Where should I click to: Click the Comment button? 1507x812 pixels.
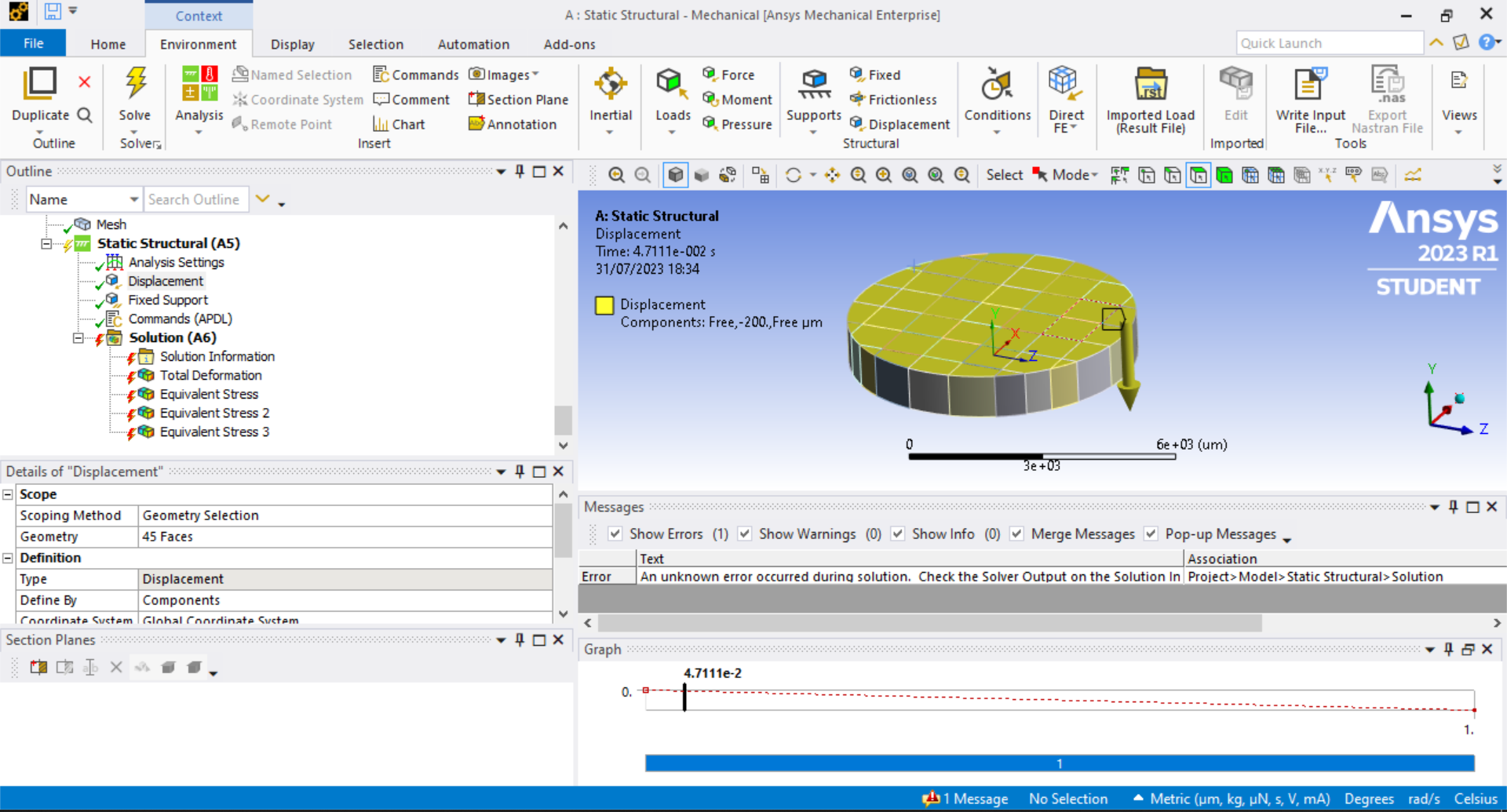(411, 100)
